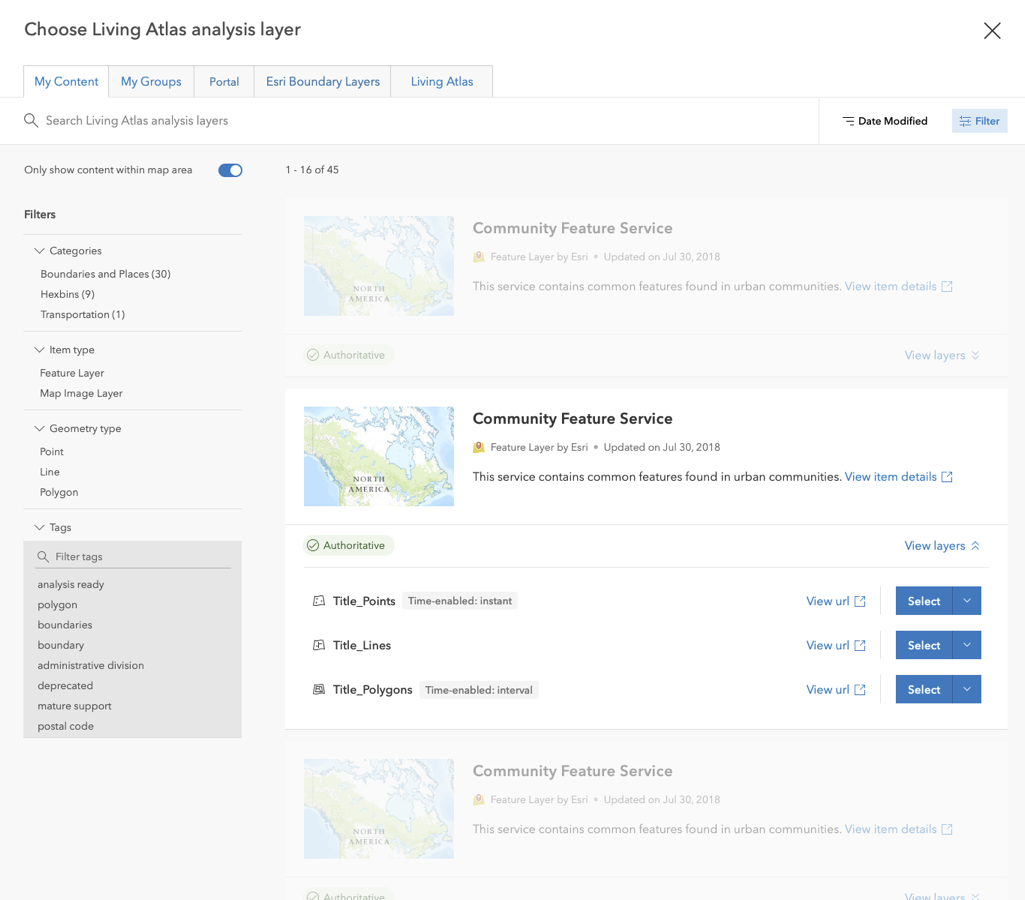Toggle Only show content within map area
Screen dimensions: 1025x900
[230, 170]
